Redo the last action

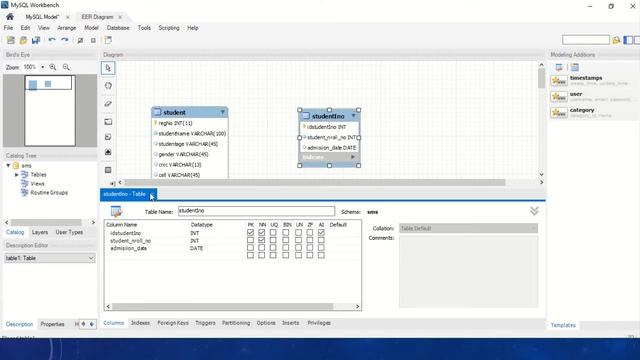[x=64, y=40]
